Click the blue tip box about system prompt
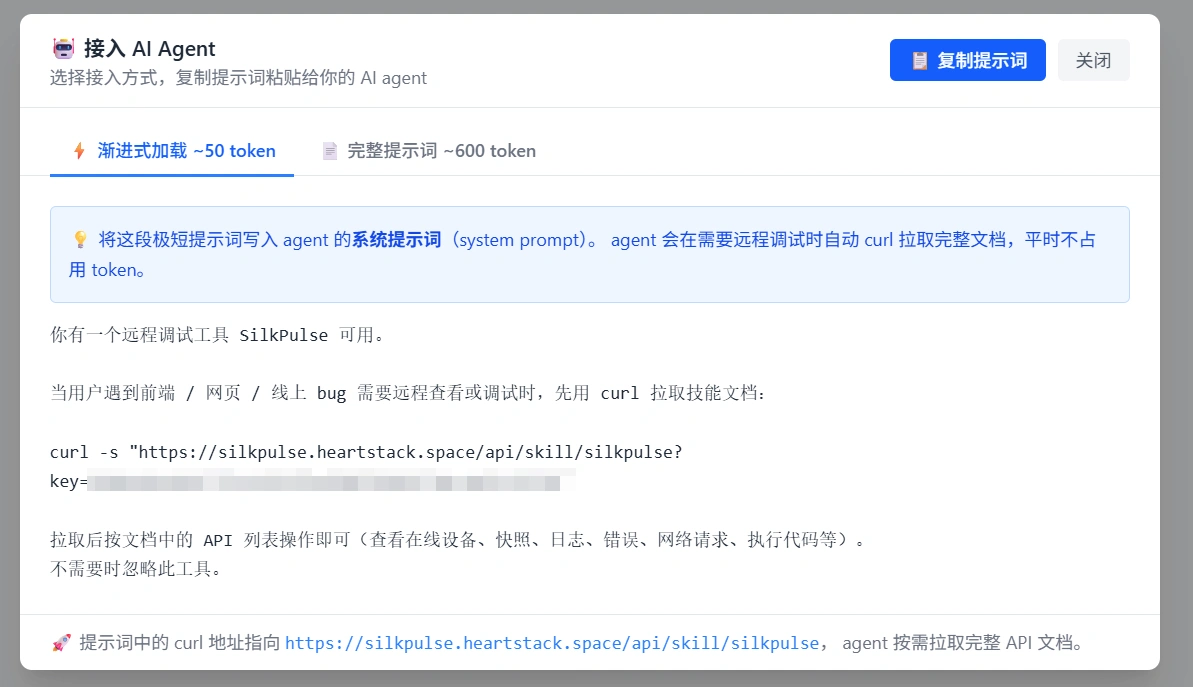Image resolution: width=1193 pixels, height=687 pixels. pos(590,254)
